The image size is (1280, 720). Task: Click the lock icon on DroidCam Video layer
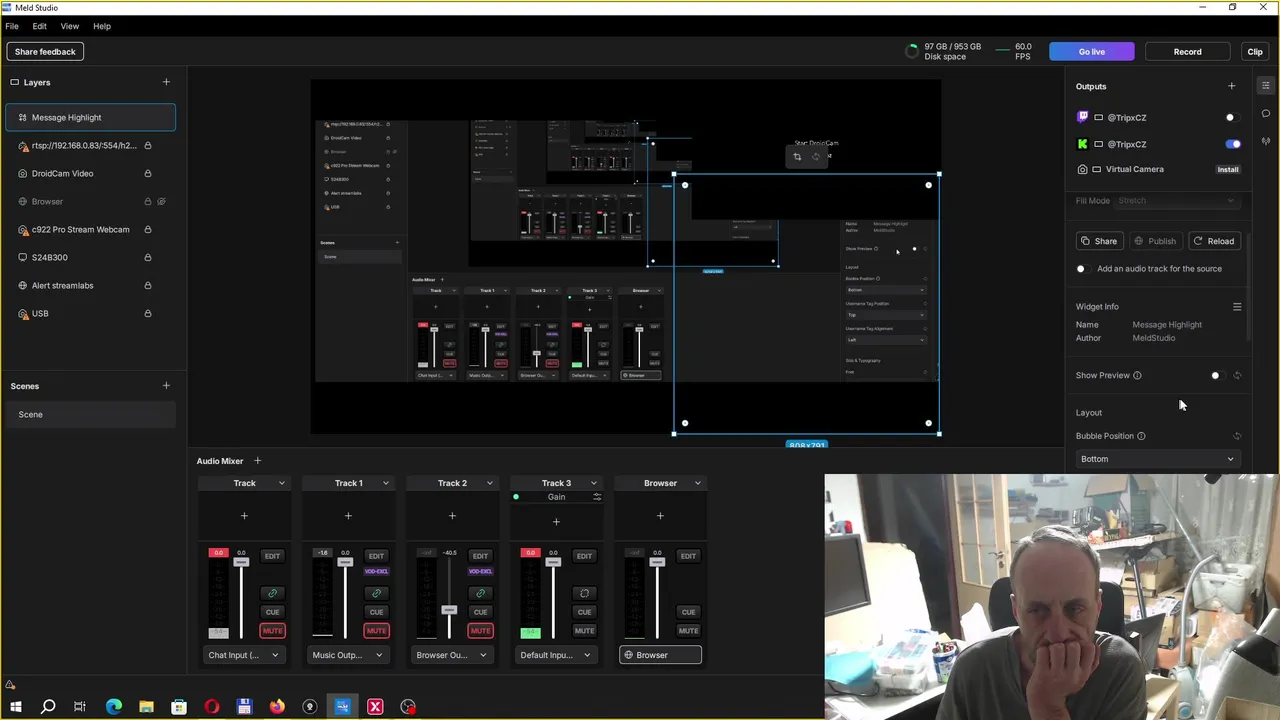pos(147,173)
